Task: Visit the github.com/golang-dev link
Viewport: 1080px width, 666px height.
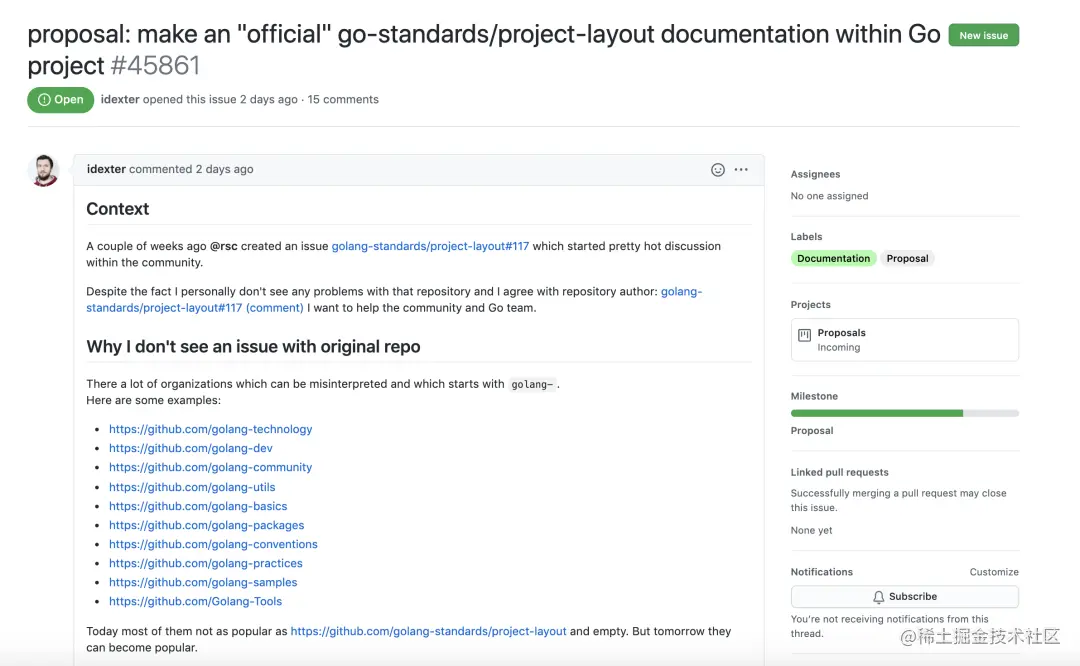Action: click(190, 448)
